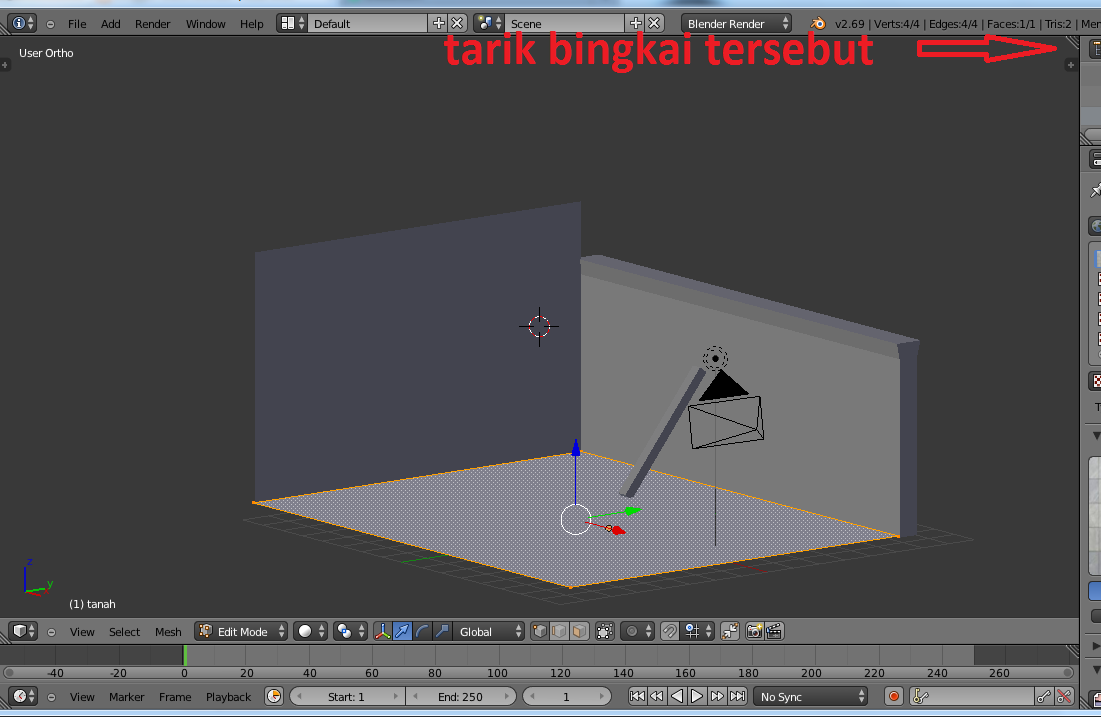Open the 3D View's View menu
This screenshot has height=717, width=1101.
(82, 632)
